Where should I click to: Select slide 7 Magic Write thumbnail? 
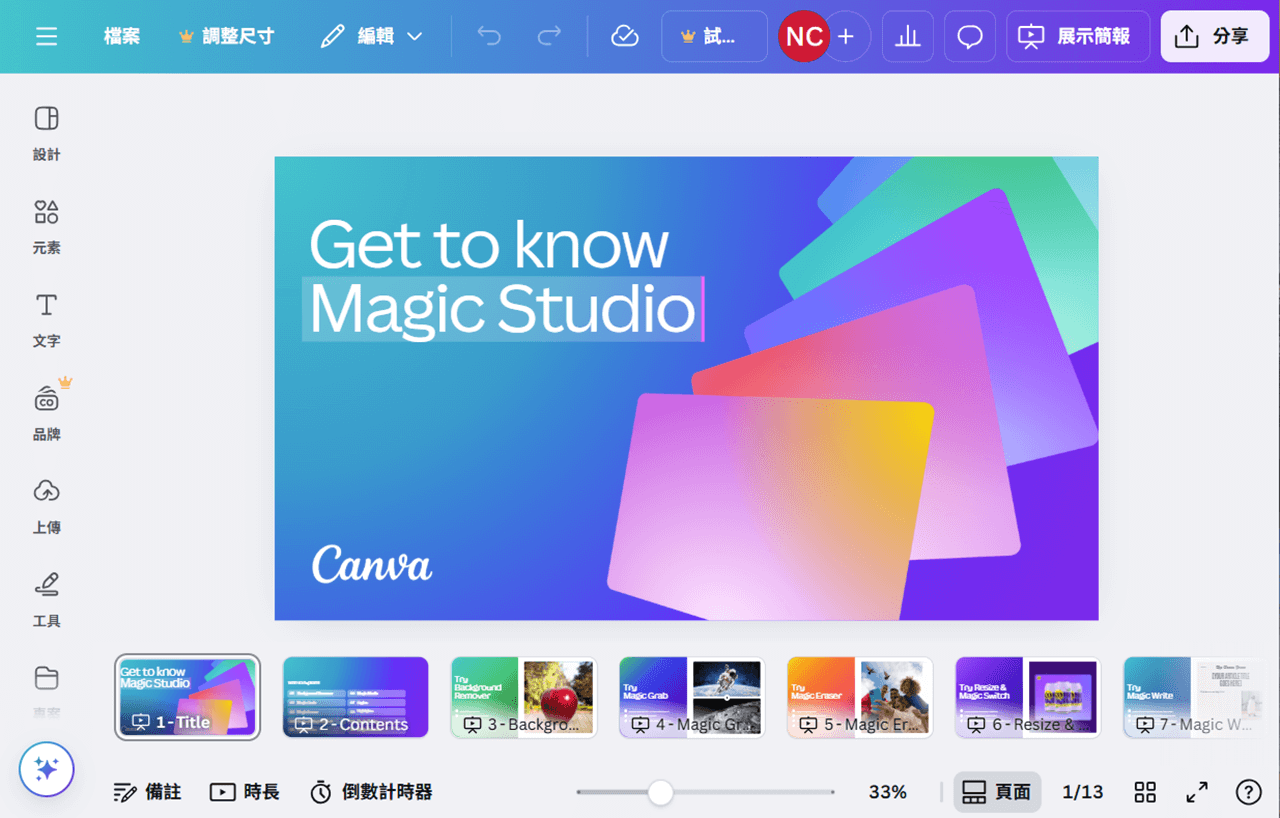1196,697
